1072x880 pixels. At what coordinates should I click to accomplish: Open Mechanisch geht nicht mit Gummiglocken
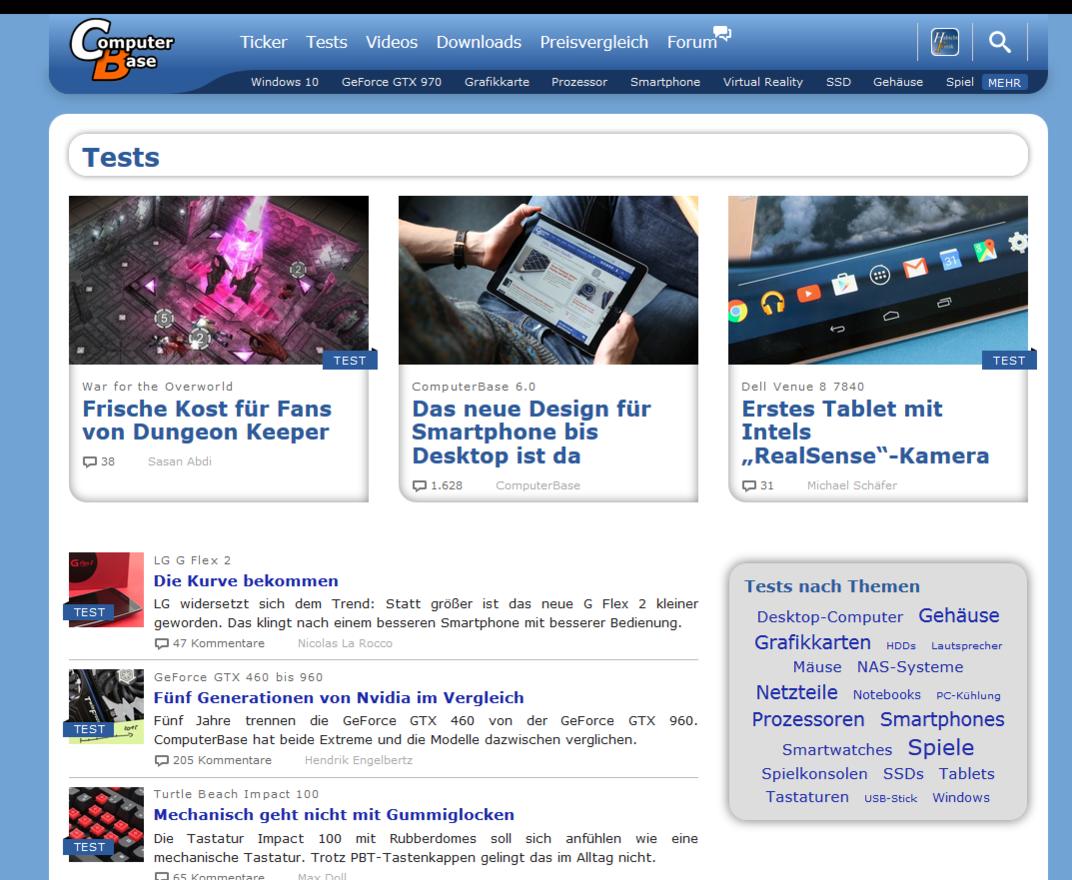point(334,815)
